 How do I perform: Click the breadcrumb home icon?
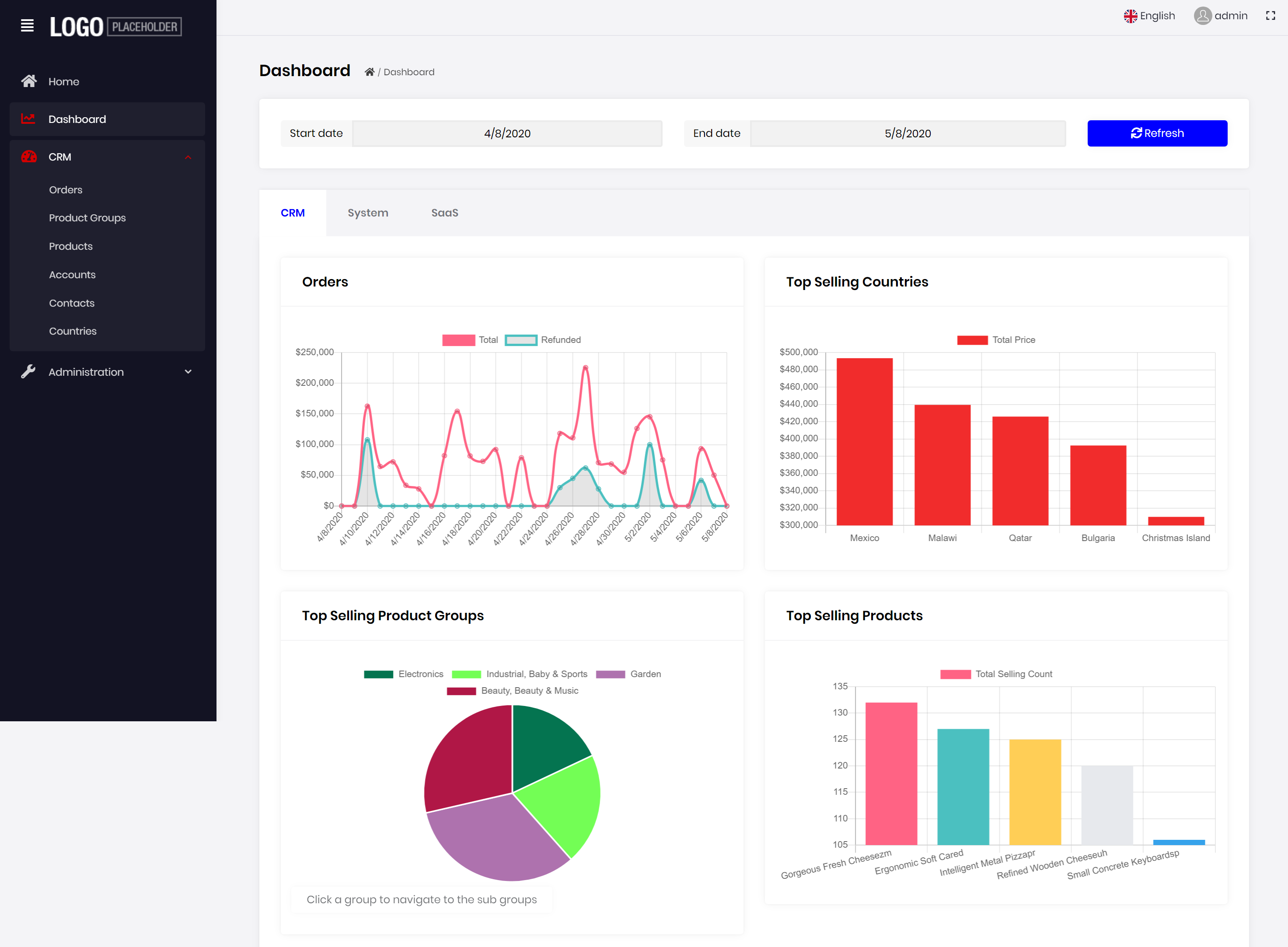pos(369,72)
